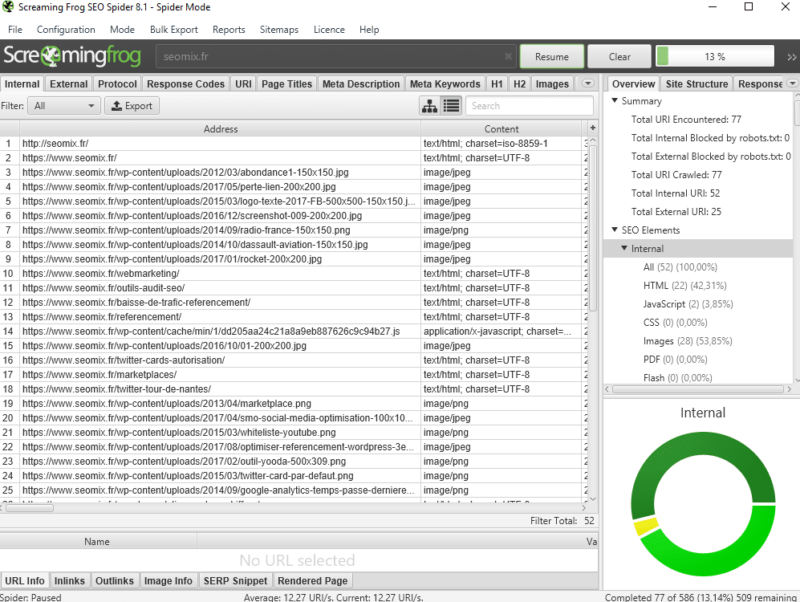Open the Rendered Page bottom tab
The image size is (800, 602).
click(x=312, y=581)
